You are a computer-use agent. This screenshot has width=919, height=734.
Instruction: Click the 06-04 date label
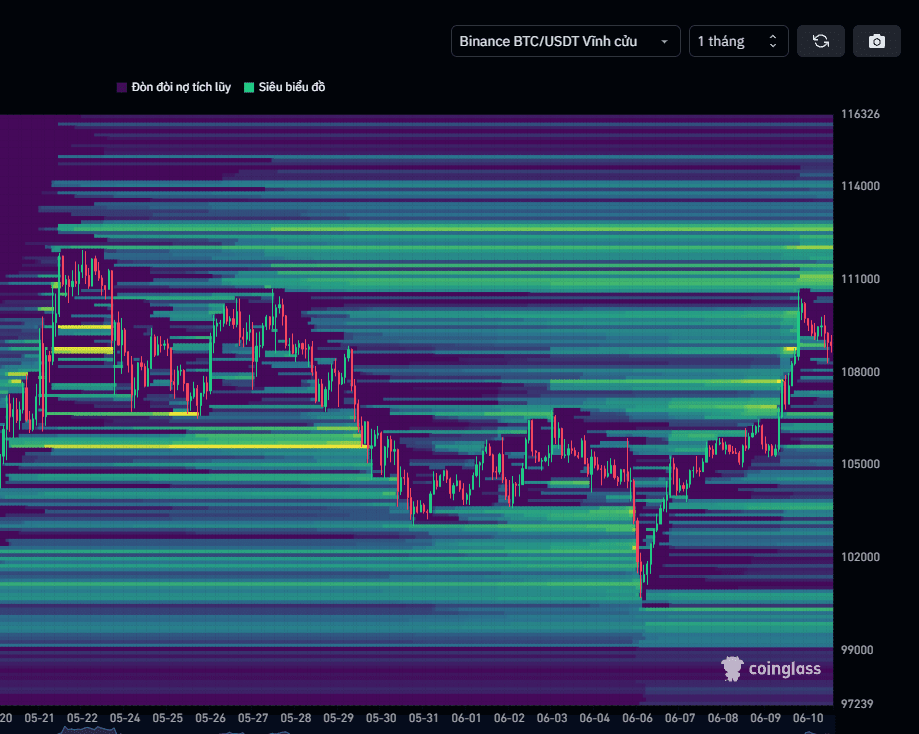click(595, 718)
